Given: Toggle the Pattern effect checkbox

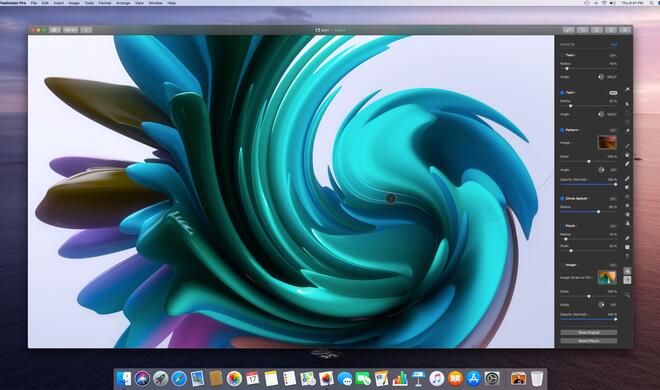Looking at the screenshot, I should [x=562, y=130].
